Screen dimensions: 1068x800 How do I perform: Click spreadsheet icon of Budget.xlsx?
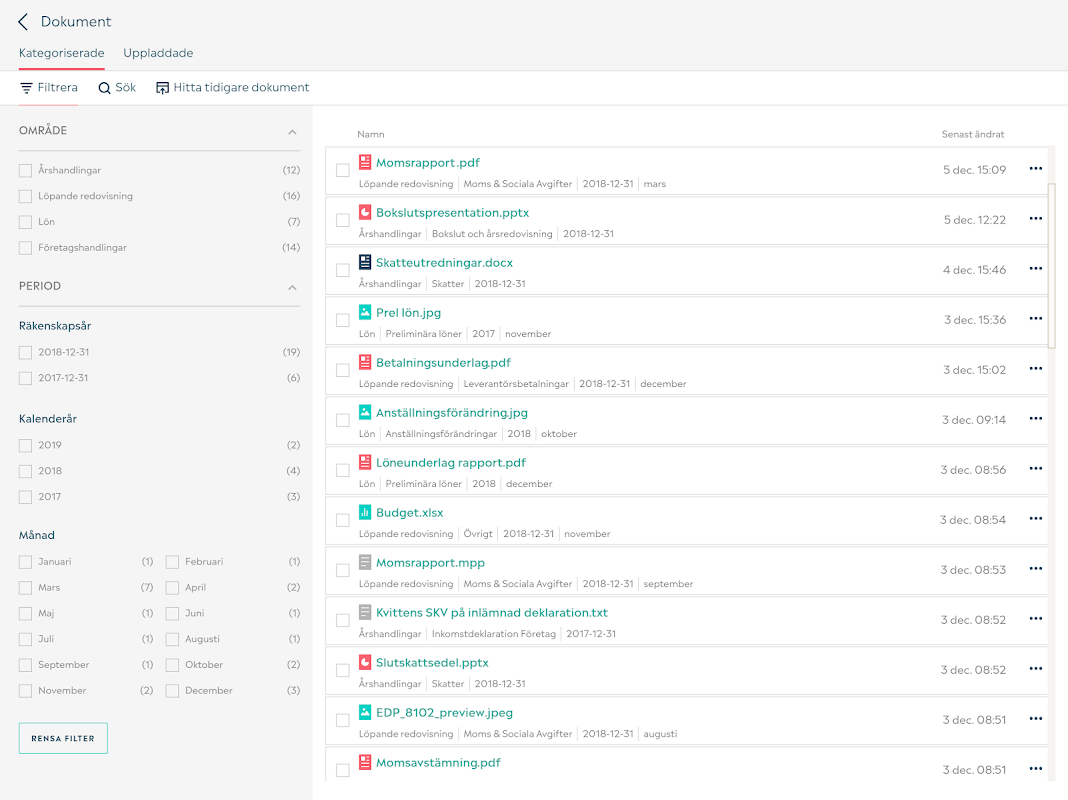(x=365, y=512)
